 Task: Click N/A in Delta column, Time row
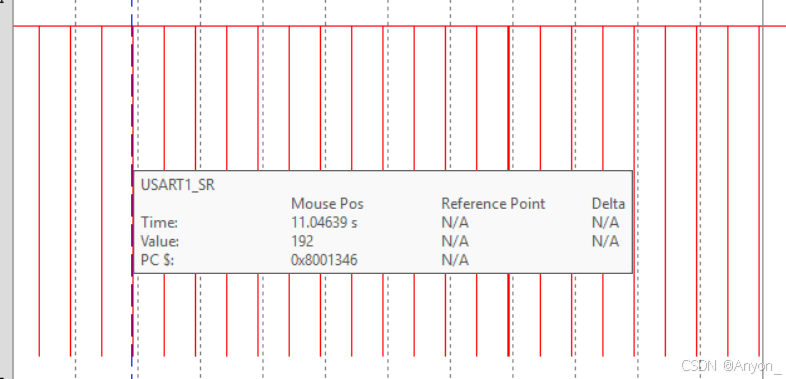pos(605,223)
